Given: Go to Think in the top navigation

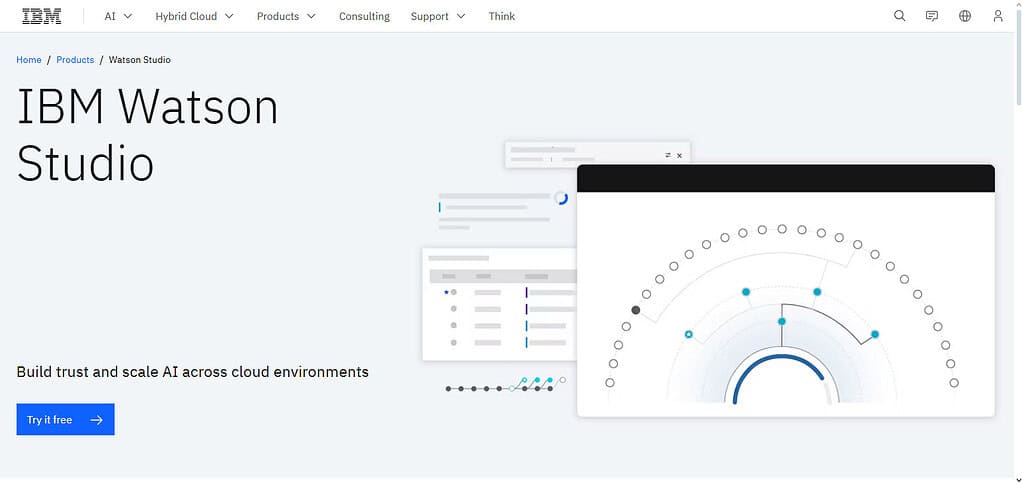Looking at the screenshot, I should (x=502, y=16).
